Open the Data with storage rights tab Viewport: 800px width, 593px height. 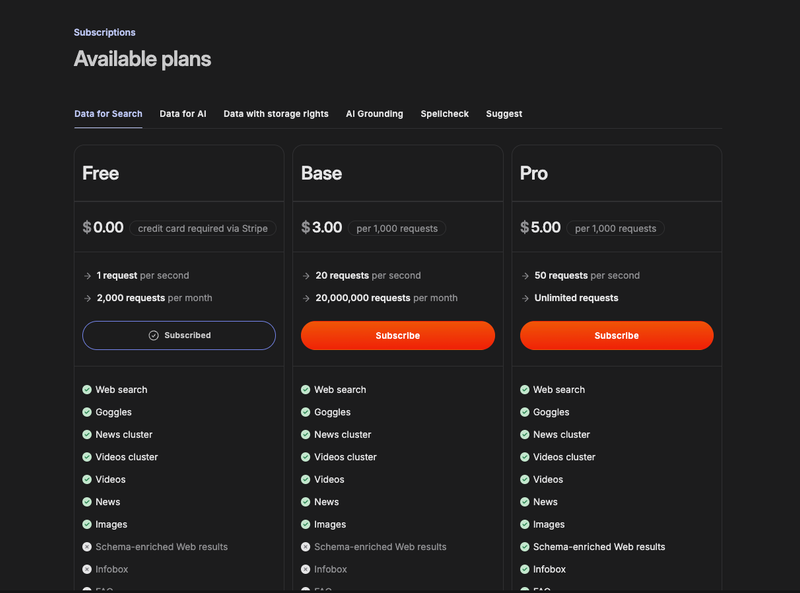point(275,113)
